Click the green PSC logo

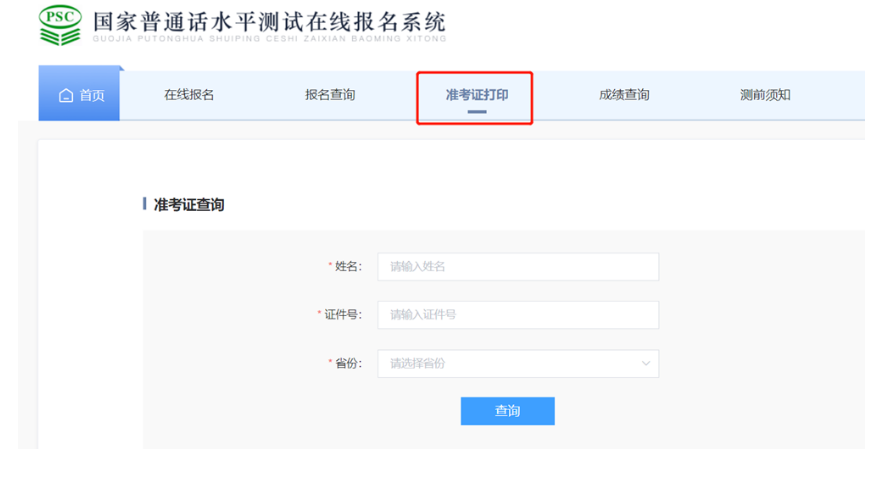[60, 25]
